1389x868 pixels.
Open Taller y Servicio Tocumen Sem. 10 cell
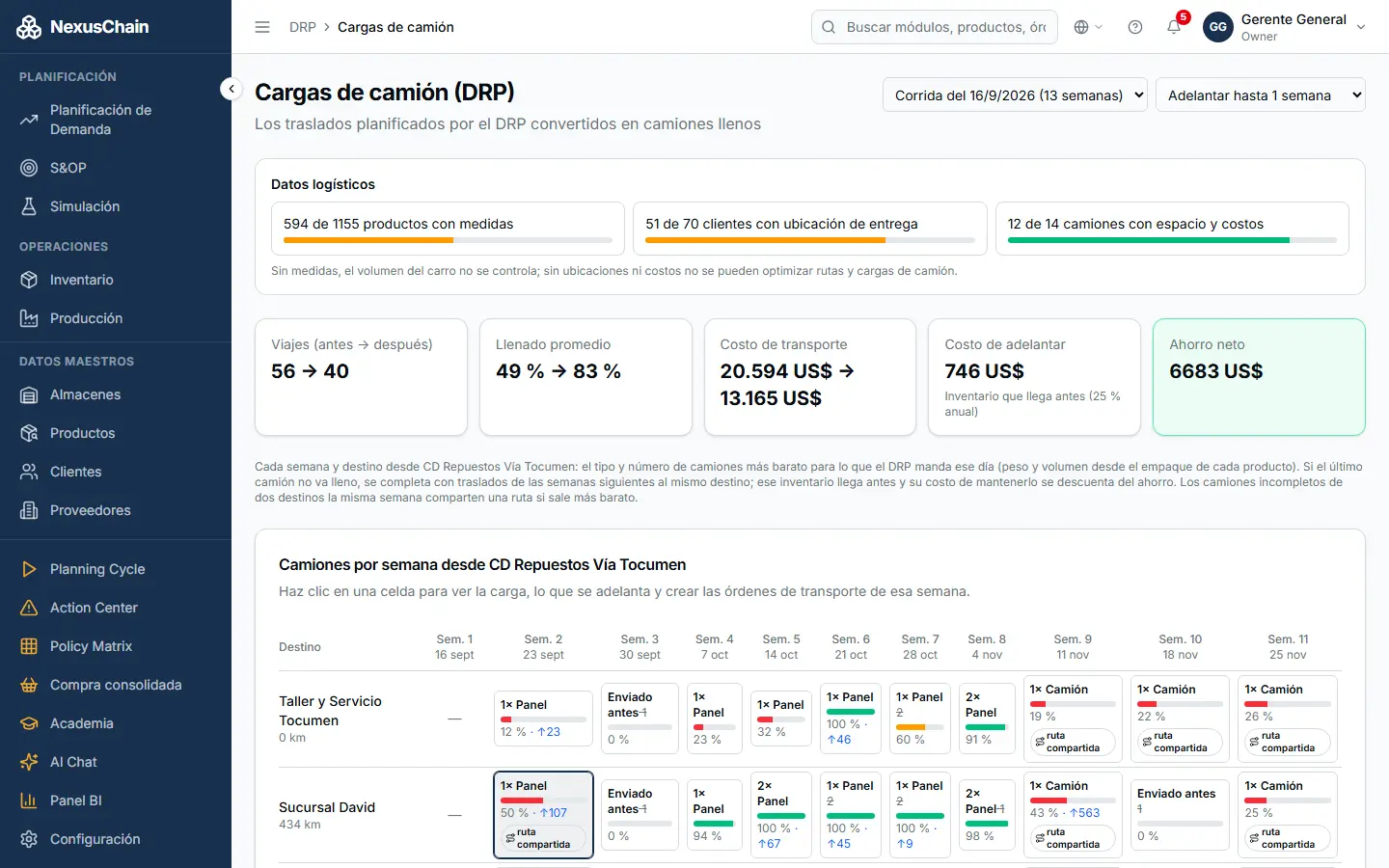tap(1181, 719)
